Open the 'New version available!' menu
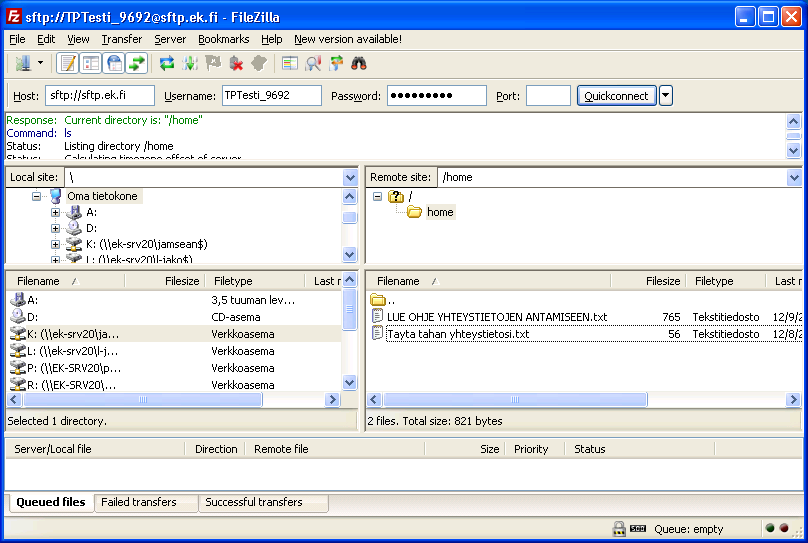 (x=348, y=39)
